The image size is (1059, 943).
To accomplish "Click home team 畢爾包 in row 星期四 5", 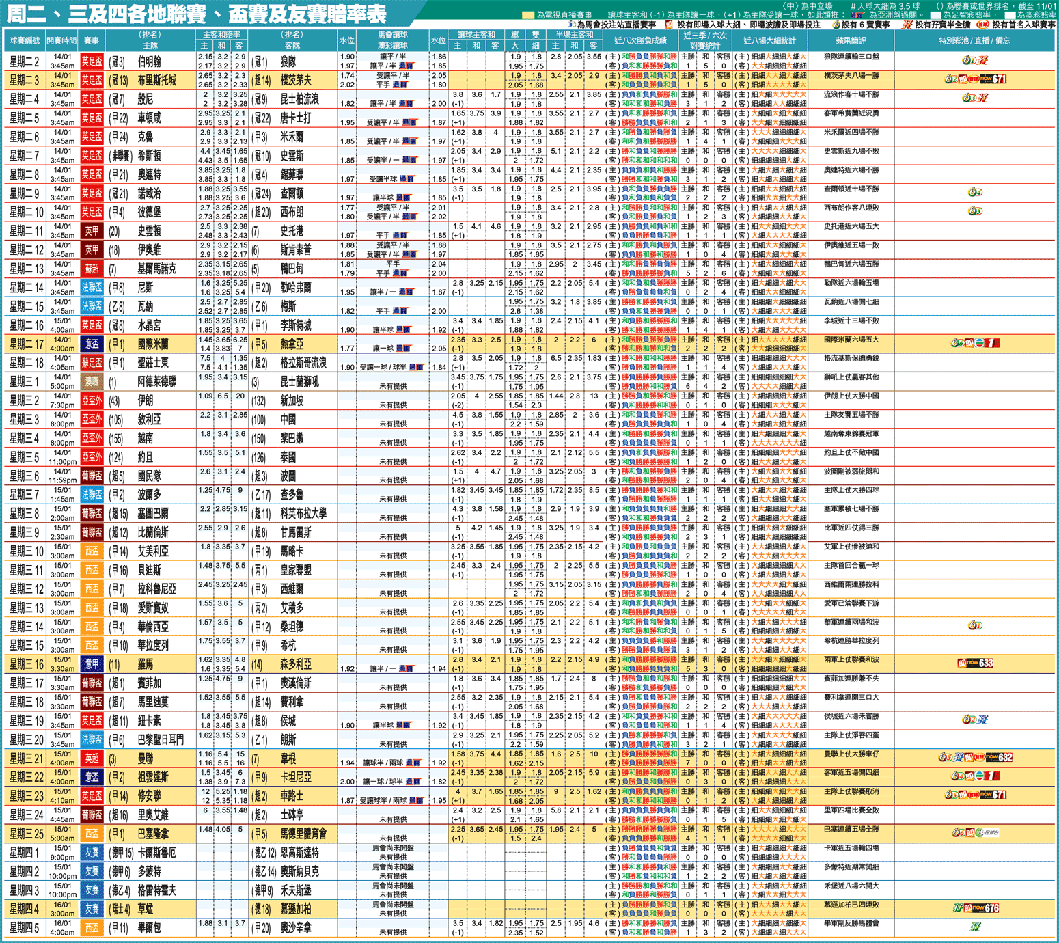I will click(149, 928).
